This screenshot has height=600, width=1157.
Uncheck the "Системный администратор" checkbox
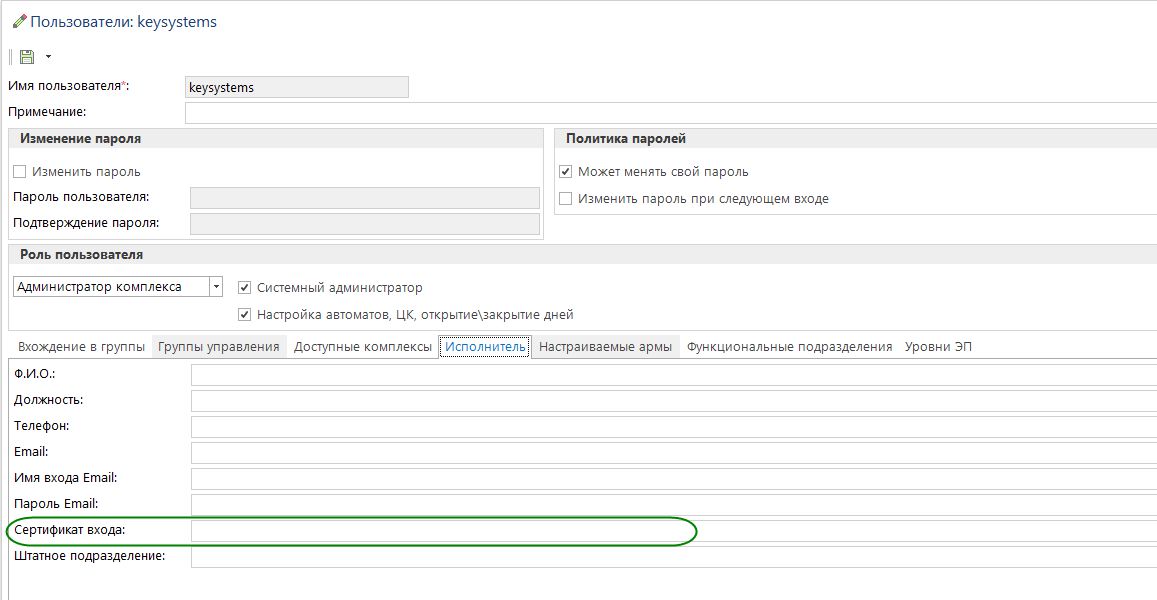pos(245,287)
